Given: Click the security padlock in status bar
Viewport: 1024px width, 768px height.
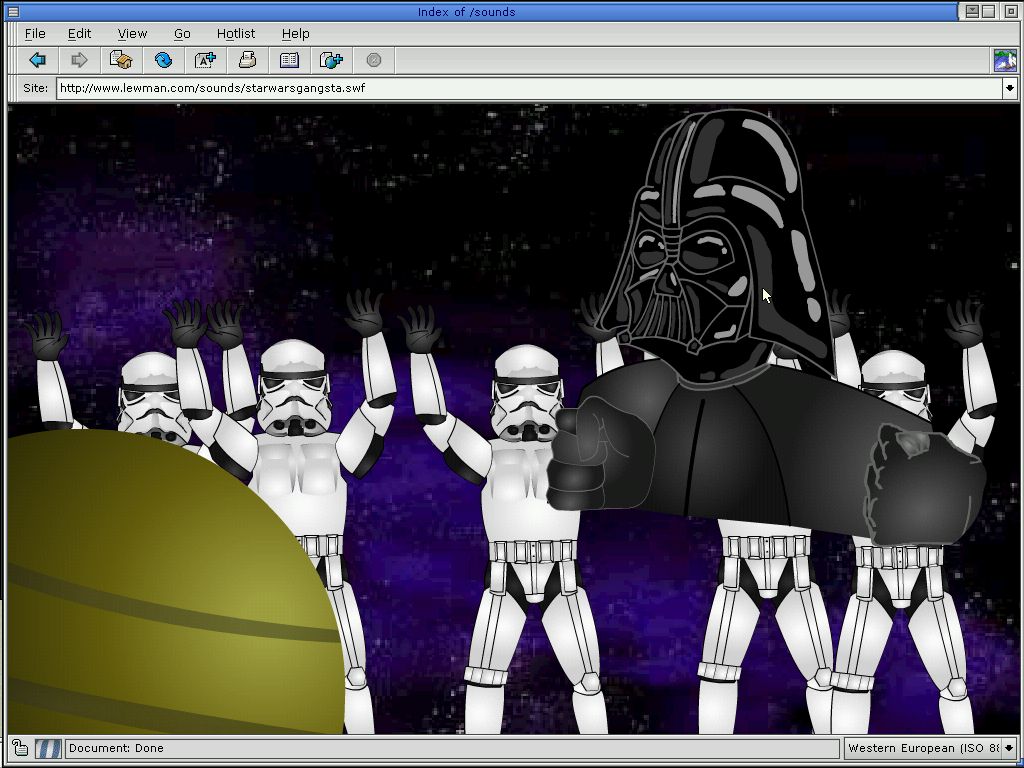Looking at the screenshot, I should point(20,748).
